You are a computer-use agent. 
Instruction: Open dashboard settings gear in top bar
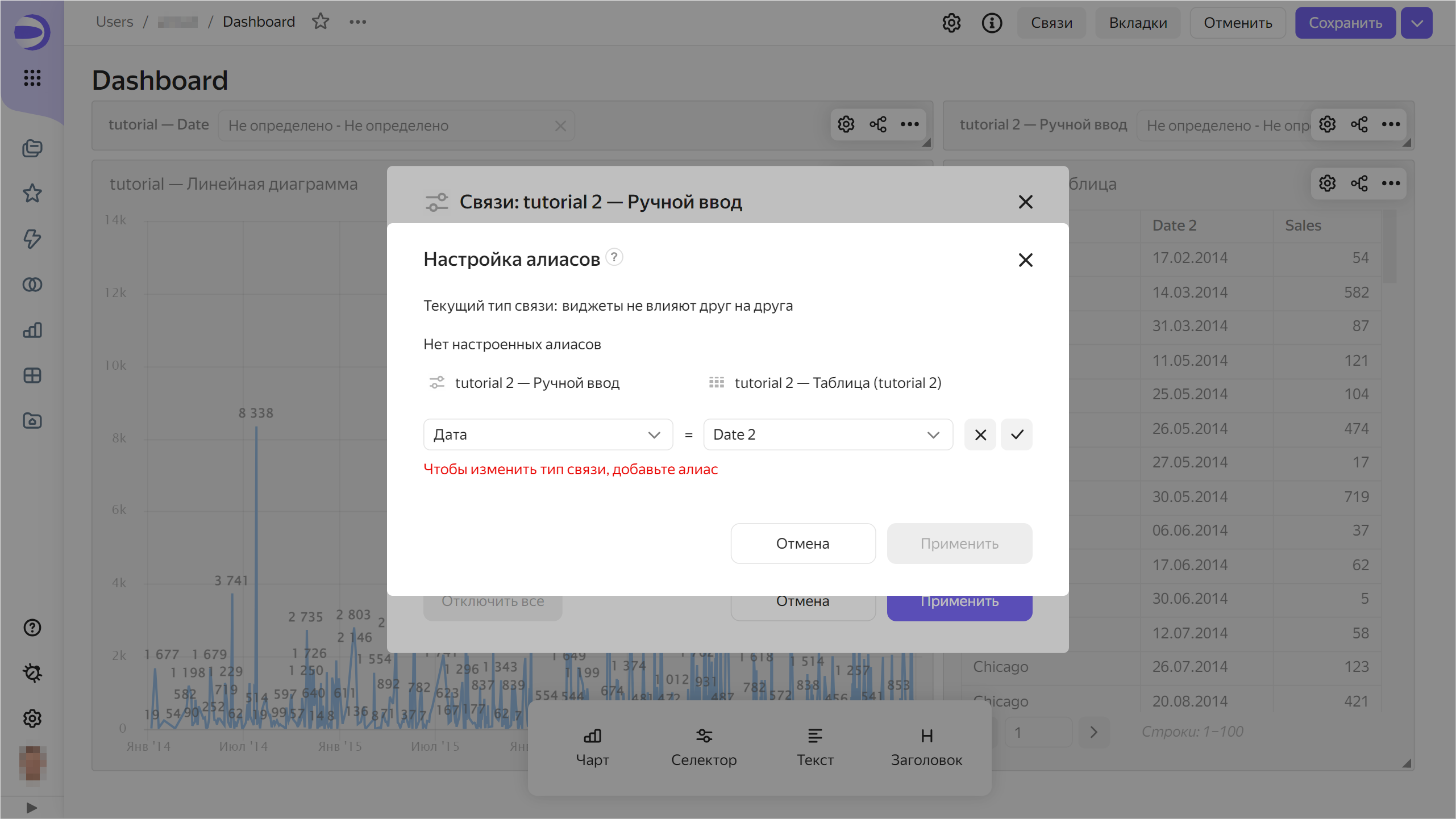[x=951, y=23]
